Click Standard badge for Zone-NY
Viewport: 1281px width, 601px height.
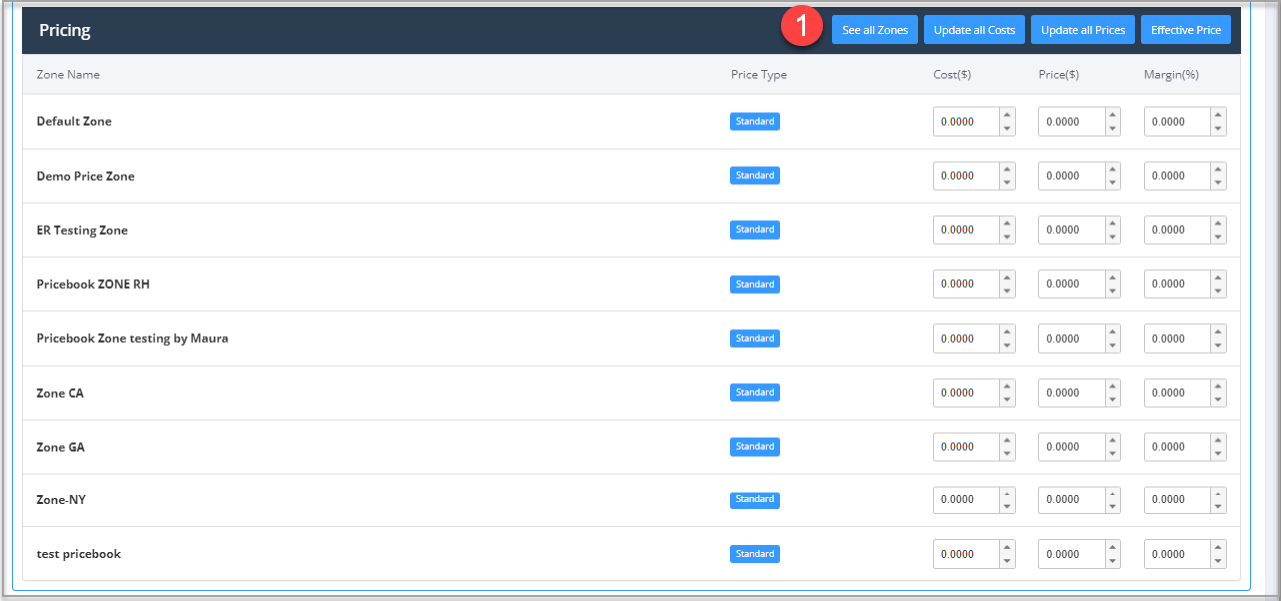(x=755, y=499)
